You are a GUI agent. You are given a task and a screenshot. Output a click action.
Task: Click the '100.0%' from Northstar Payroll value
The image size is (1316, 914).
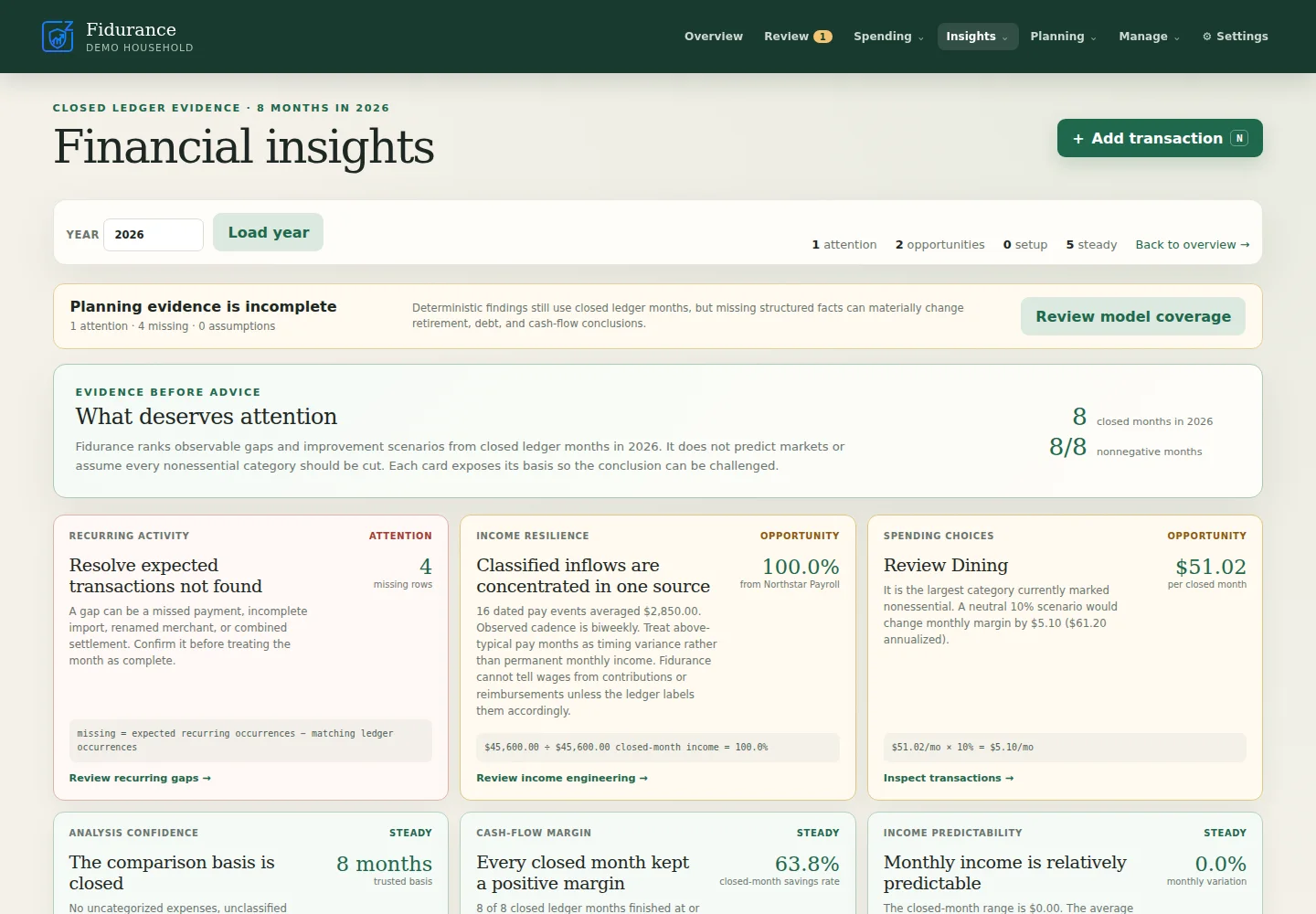coord(801,567)
